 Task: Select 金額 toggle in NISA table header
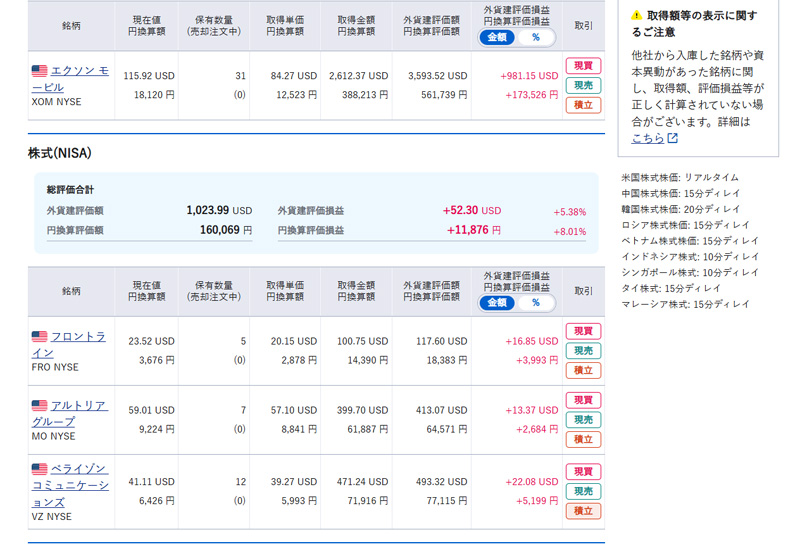click(497, 303)
